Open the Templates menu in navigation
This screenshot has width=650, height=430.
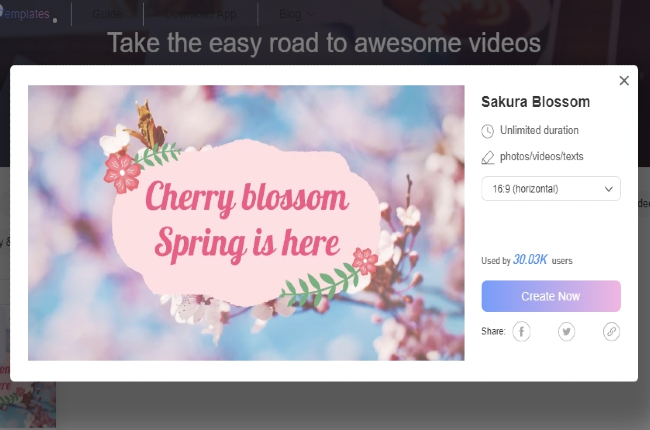point(25,14)
